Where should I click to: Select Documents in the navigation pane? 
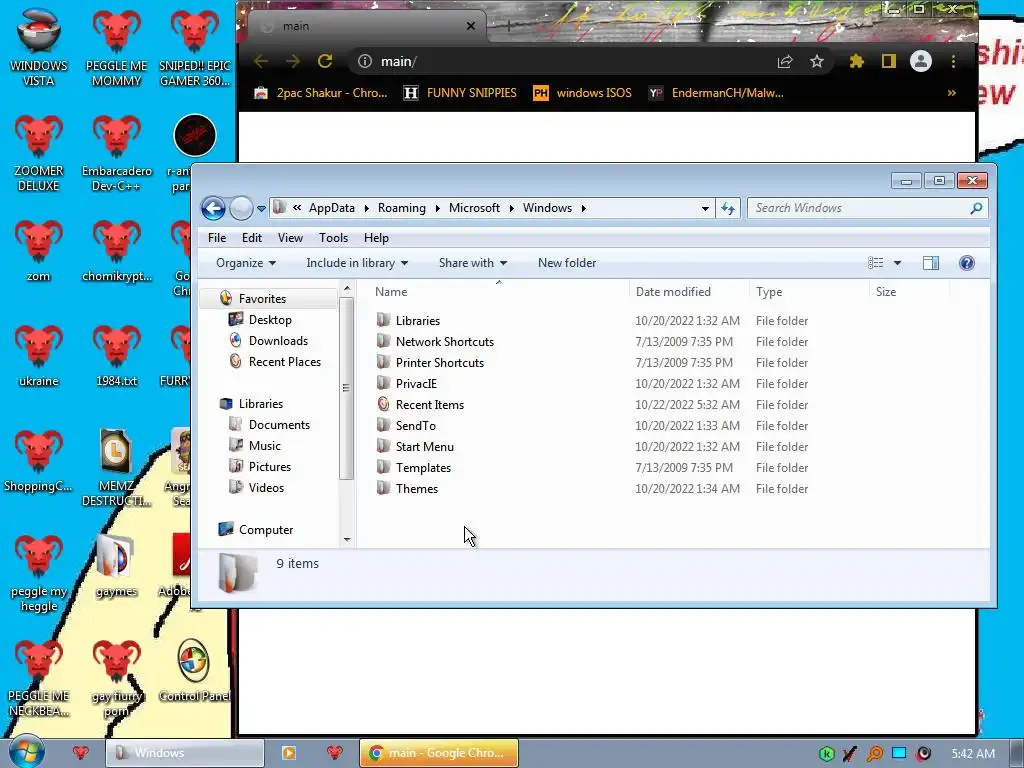(279, 424)
